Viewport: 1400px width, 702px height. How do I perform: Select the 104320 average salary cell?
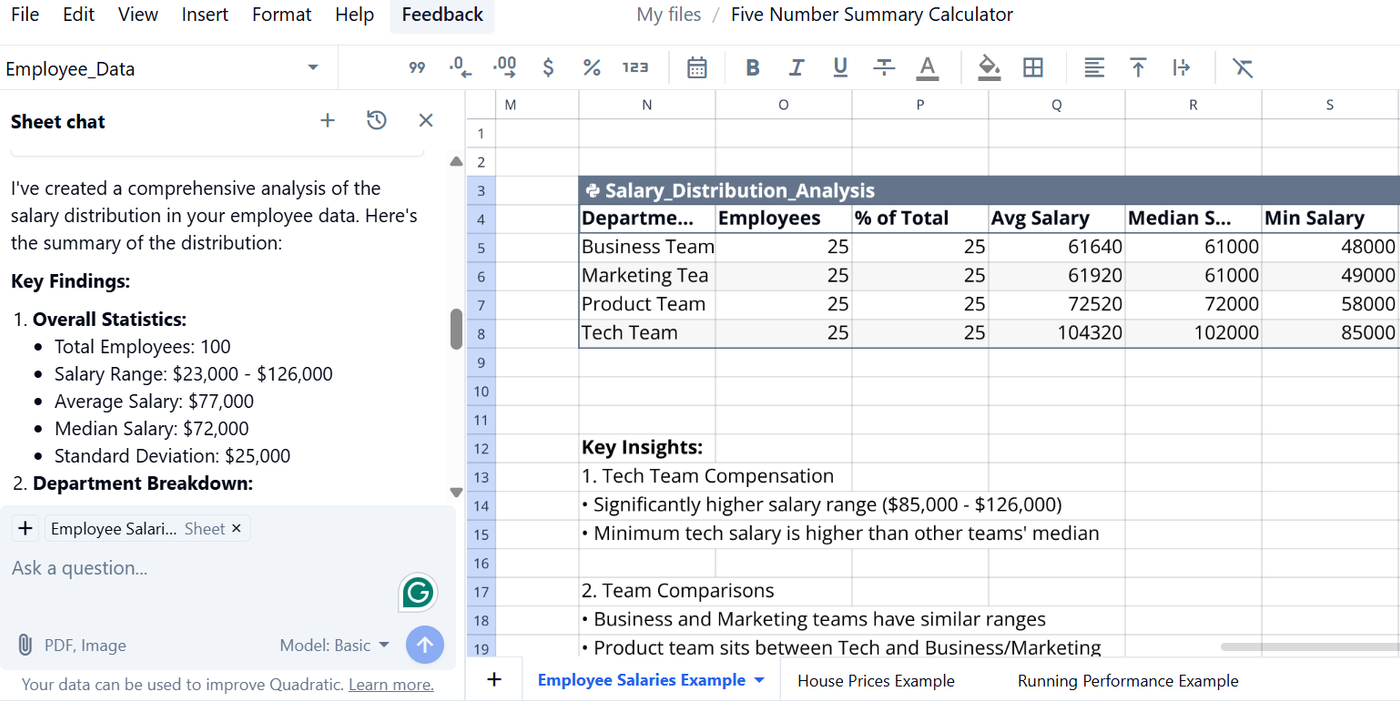1057,333
